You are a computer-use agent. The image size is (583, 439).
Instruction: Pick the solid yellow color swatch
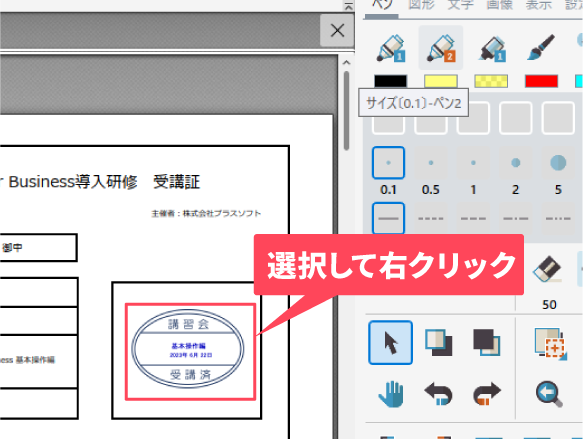click(441, 81)
